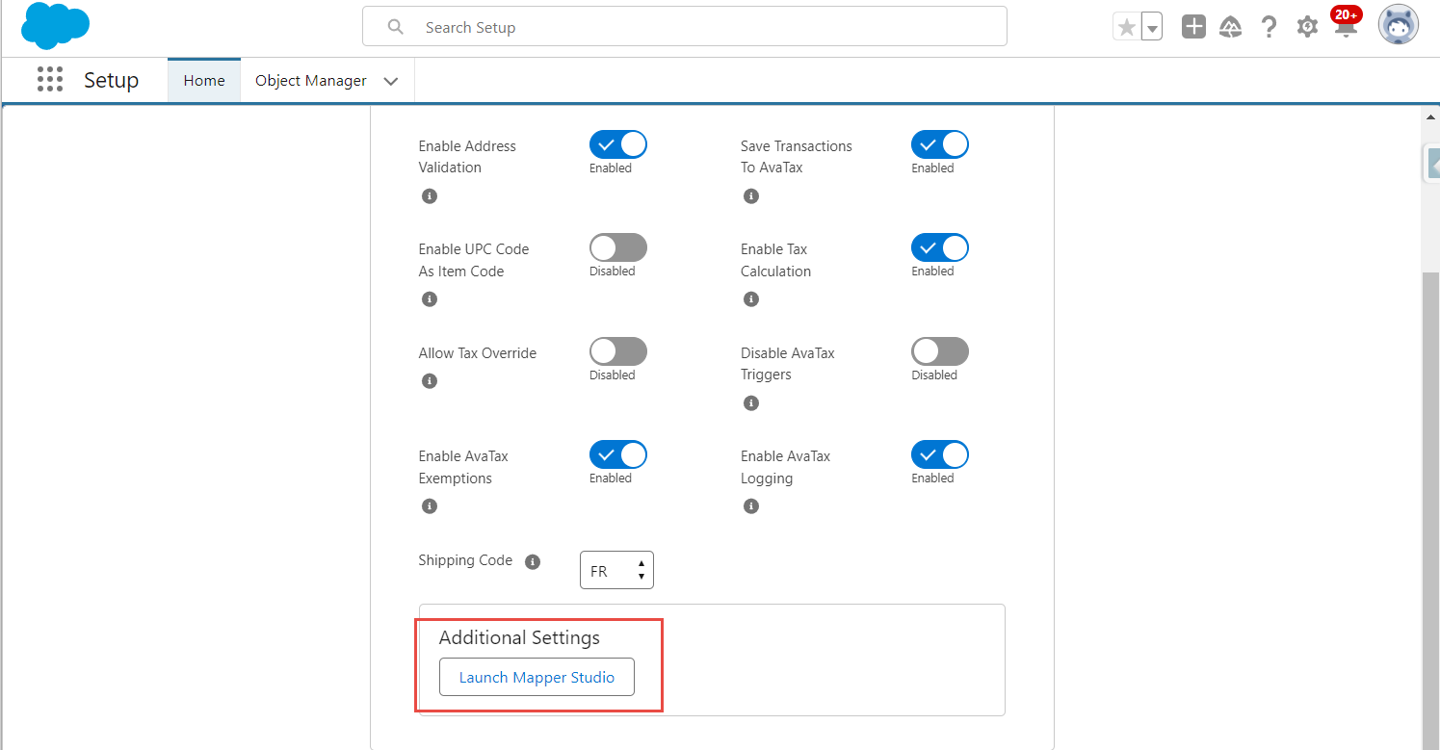Toggle Enable Address Validation switch
The image size is (1440, 750).
point(618,144)
